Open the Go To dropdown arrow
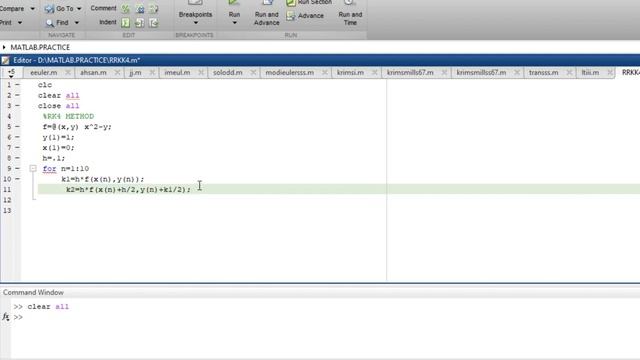This screenshot has height=360, width=640. [x=79, y=9]
